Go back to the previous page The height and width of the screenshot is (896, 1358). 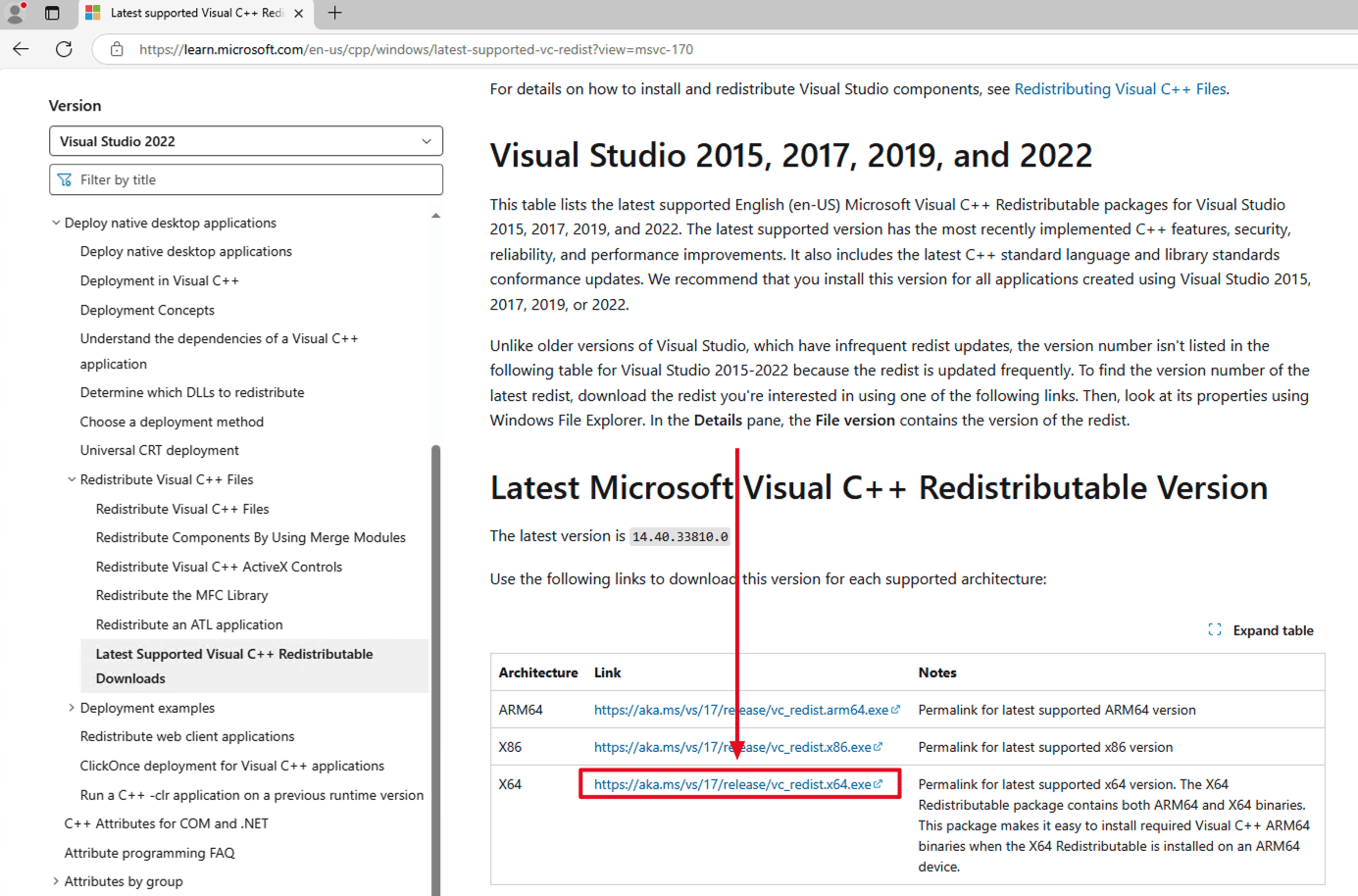pos(21,49)
